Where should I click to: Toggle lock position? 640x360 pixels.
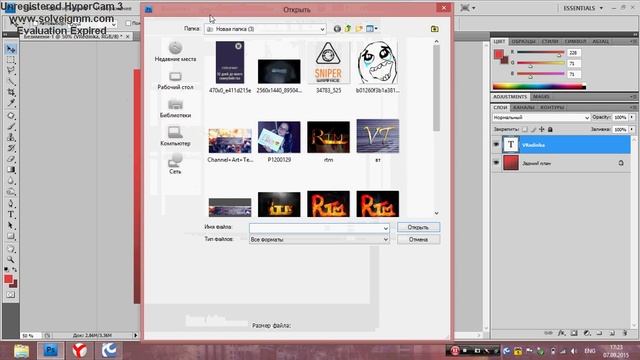(542, 129)
